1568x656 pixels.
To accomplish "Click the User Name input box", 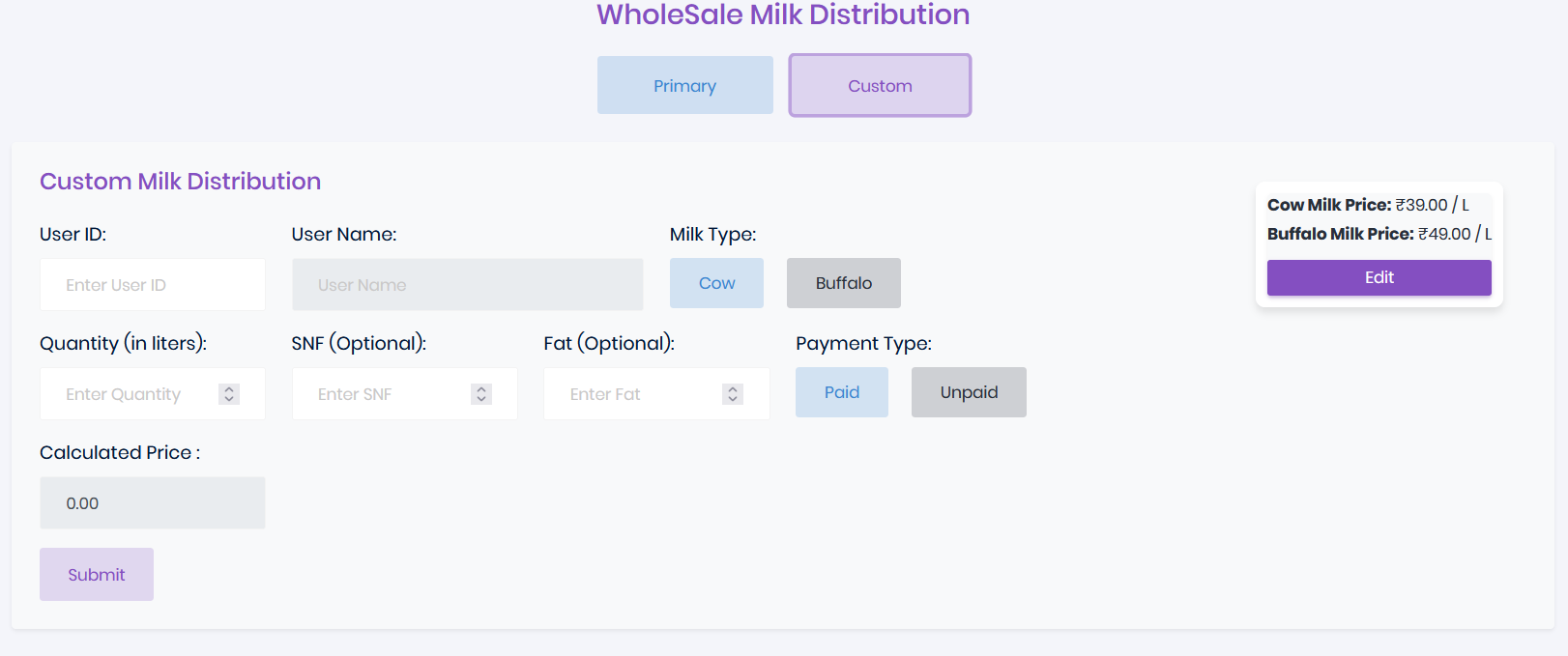I will point(467,284).
